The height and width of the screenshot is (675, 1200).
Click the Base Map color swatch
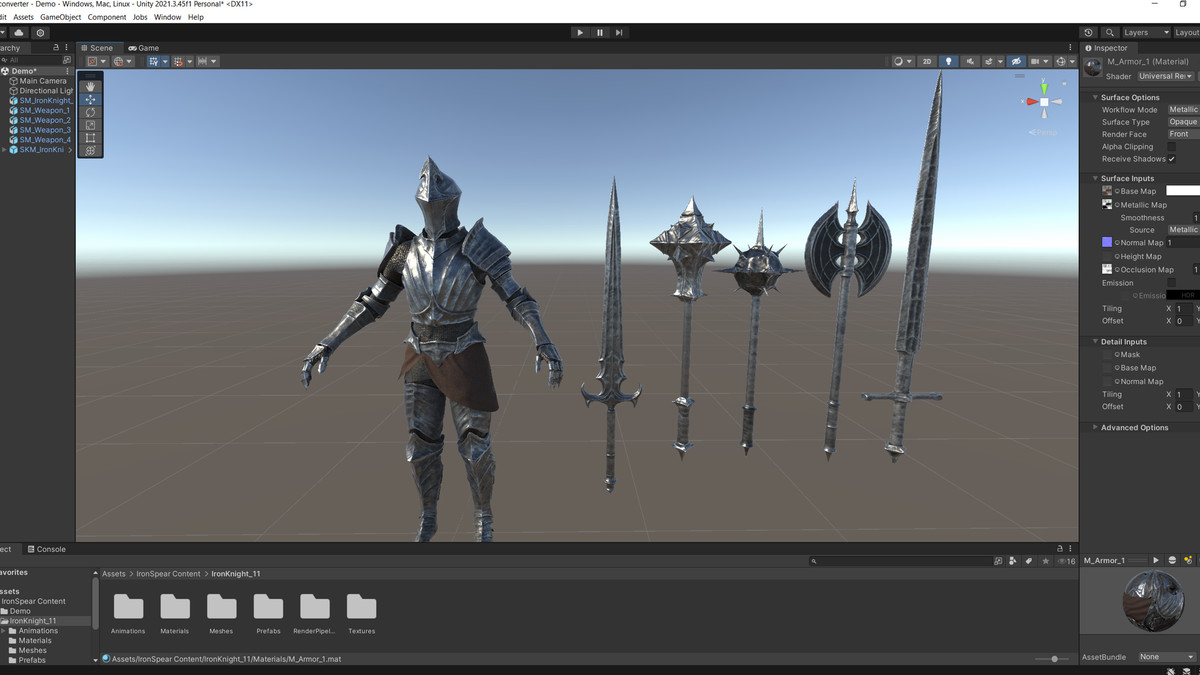pyautogui.click(x=1182, y=191)
